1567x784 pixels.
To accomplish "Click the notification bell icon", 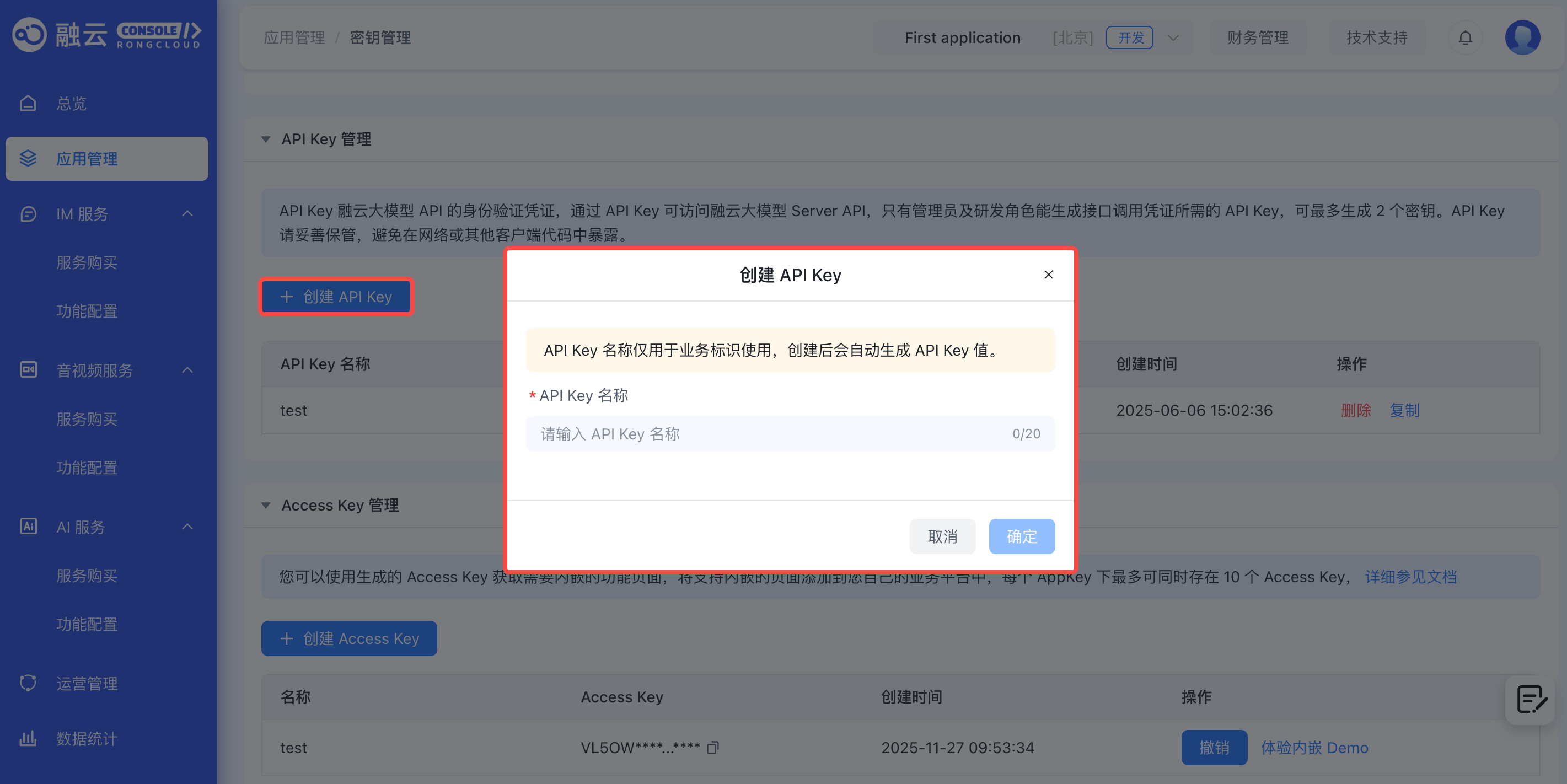I will [x=1465, y=37].
